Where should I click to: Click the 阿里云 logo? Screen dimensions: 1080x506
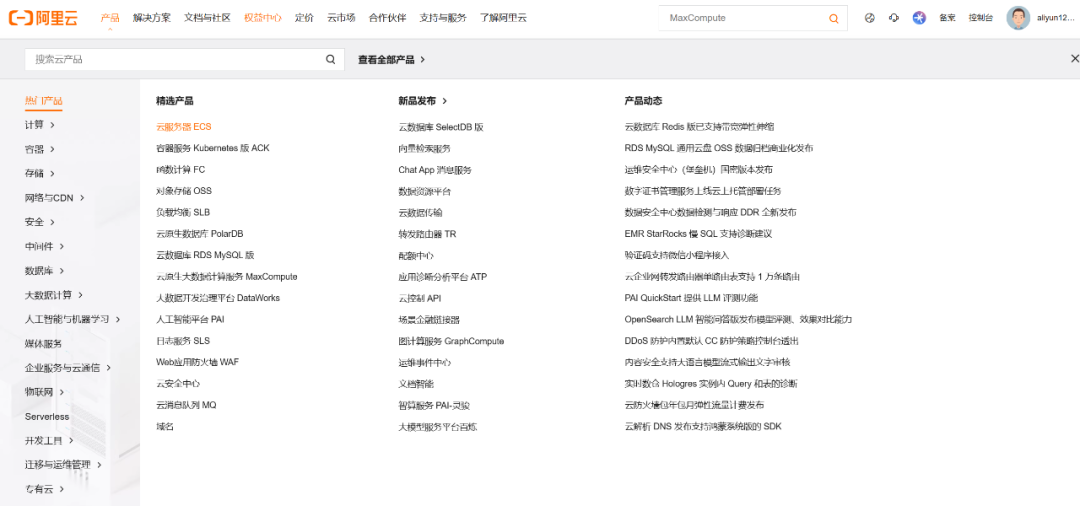pos(43,18)
